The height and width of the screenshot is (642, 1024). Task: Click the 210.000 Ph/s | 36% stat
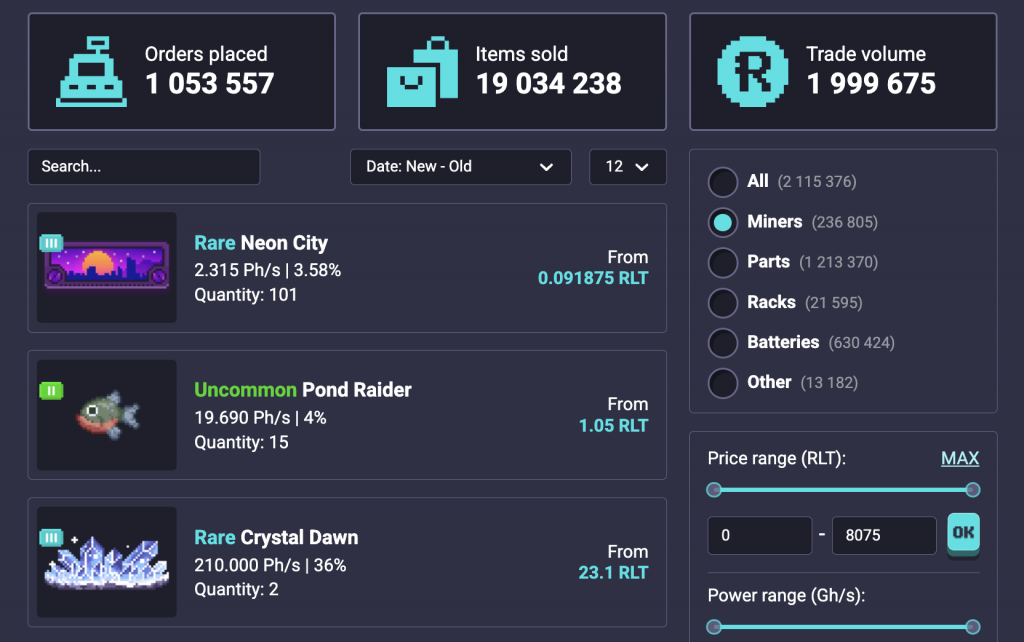(x=270, y=565)
